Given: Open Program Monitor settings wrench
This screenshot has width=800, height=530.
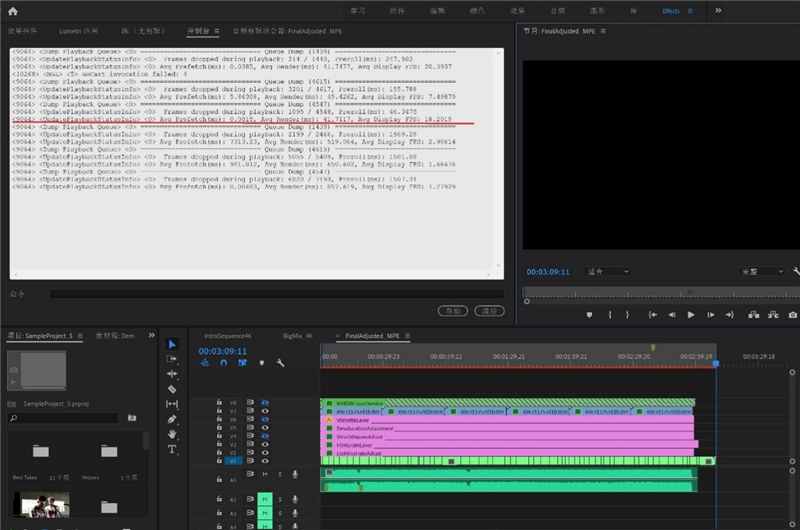Looking at the screenshot, I should pos(796,271).
